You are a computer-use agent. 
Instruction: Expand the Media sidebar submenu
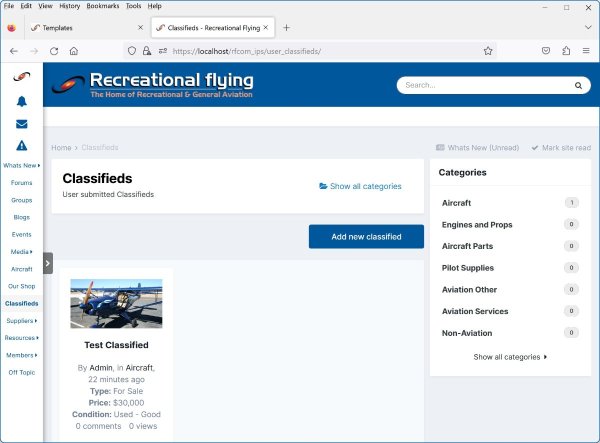pyautogui.click(x=21, y=252)
